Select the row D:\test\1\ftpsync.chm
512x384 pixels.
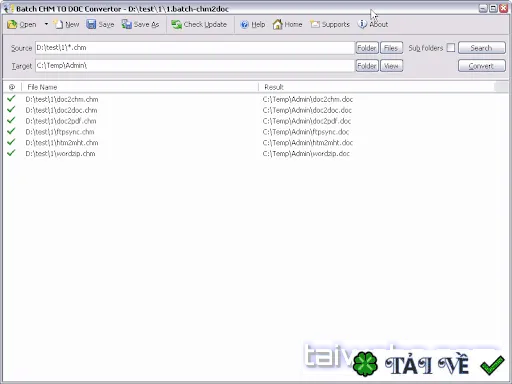click(60, 132)
